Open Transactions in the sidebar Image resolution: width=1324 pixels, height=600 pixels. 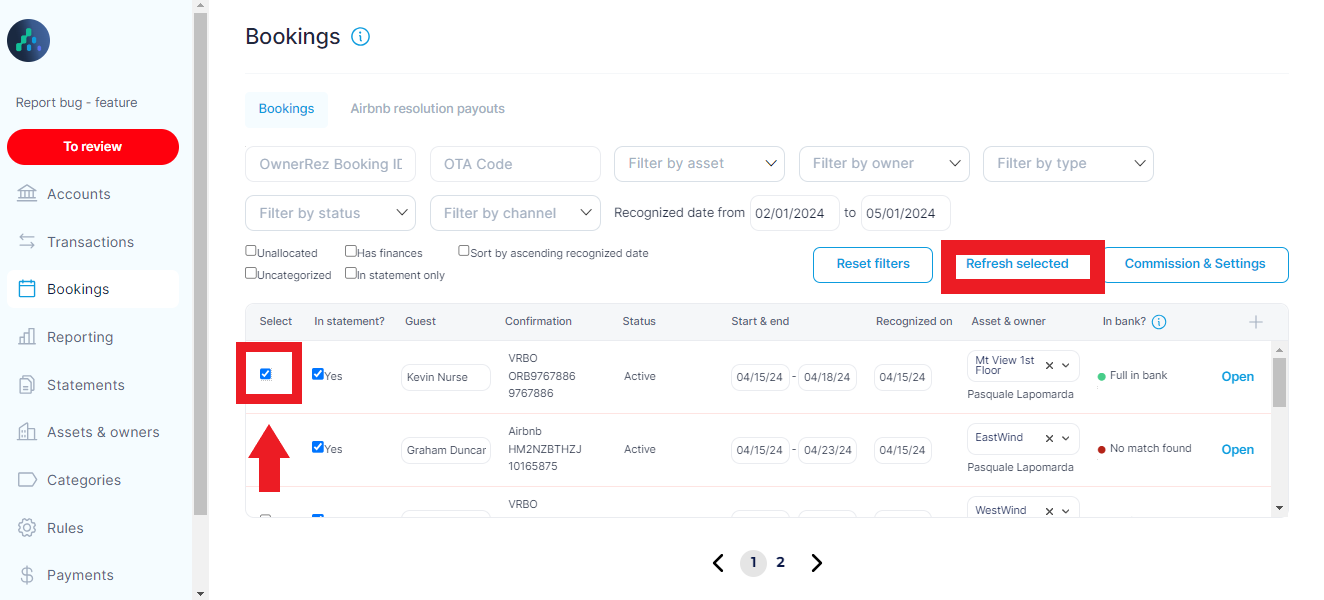tap(92, 242)
